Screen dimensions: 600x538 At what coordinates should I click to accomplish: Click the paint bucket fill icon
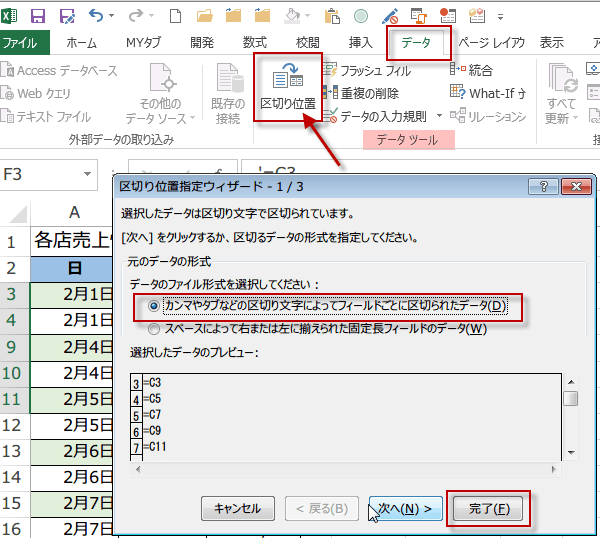(293, 16)
